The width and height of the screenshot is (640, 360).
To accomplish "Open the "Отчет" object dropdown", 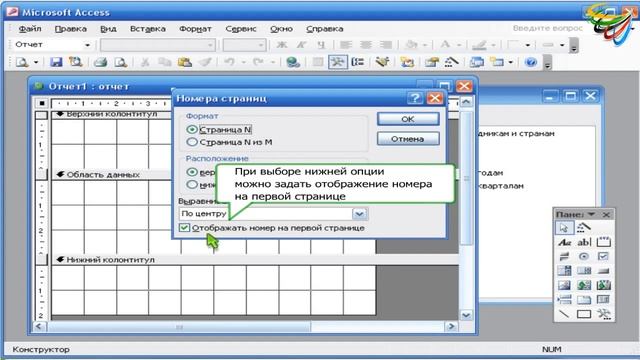I will tap(87, 45).
